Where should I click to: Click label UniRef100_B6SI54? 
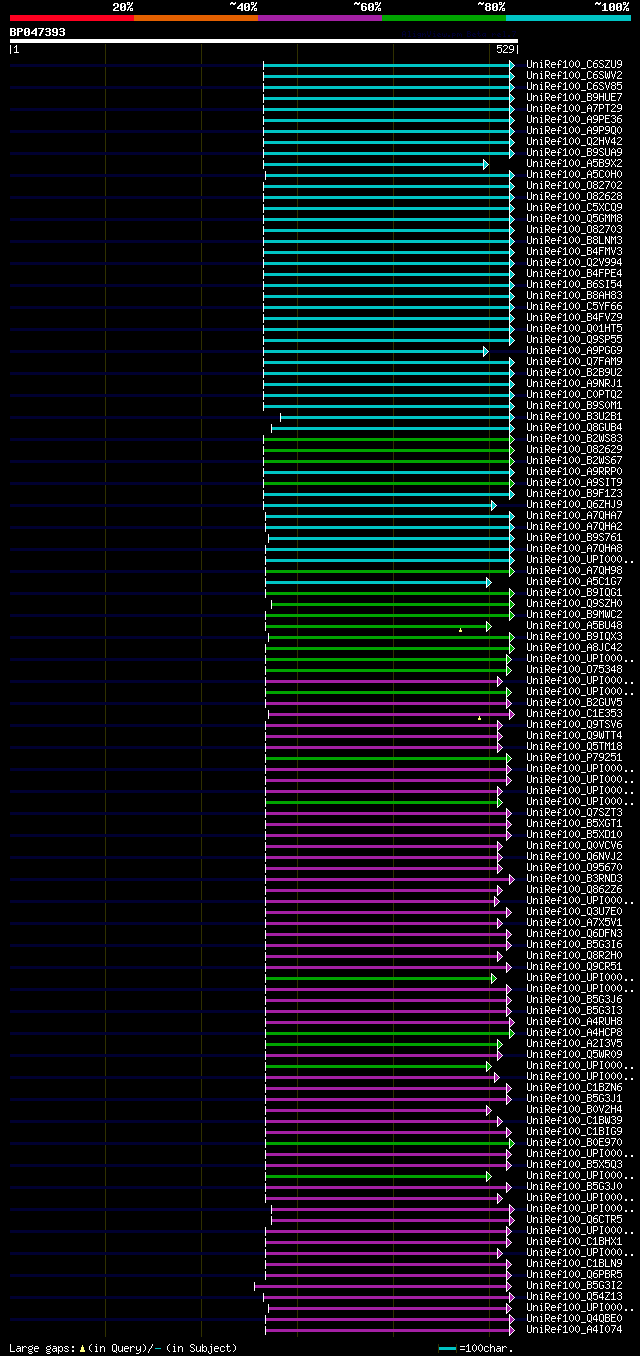pyautogui.click(x=574, y=284)
